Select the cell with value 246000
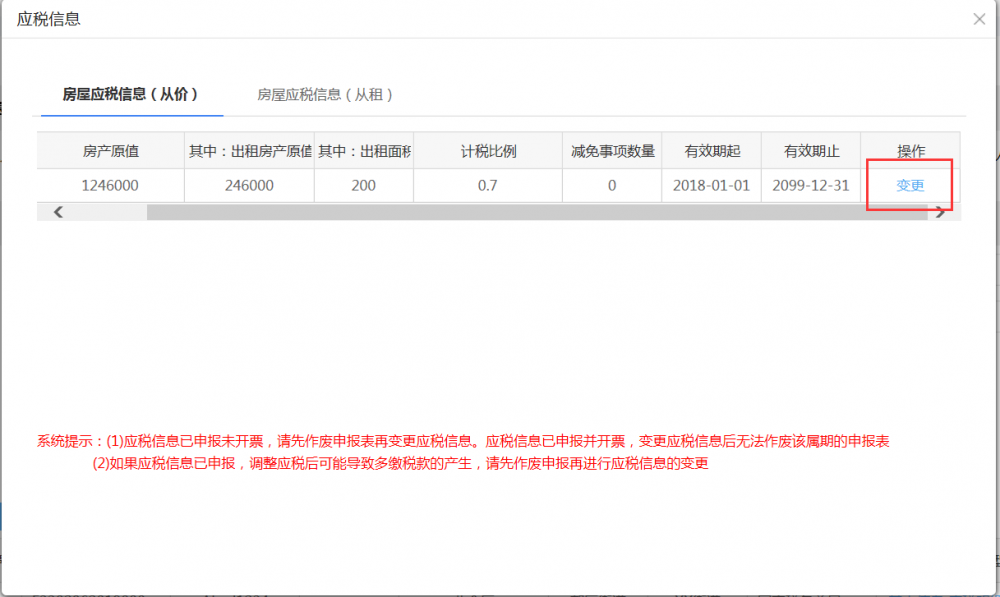 point(250,185)
